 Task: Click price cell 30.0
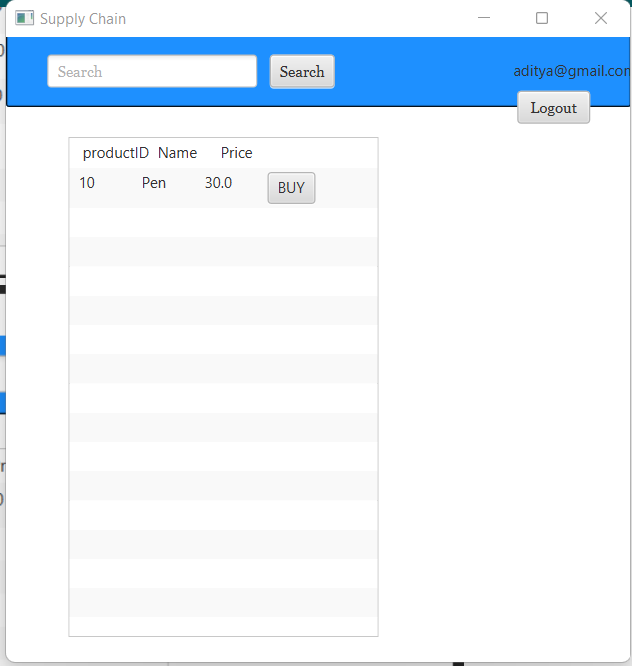click(218, 183)
